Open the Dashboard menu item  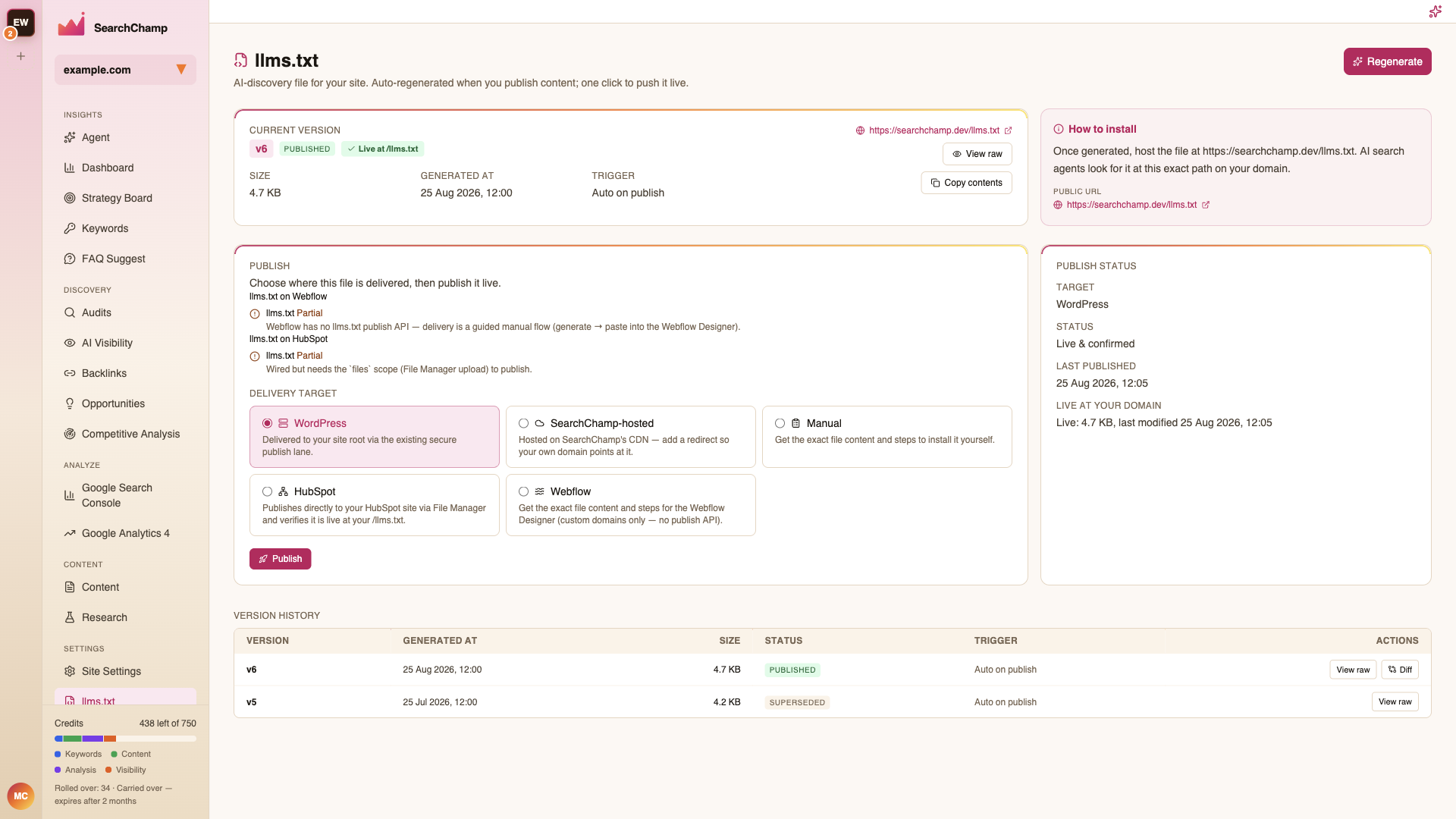point(125,168)
